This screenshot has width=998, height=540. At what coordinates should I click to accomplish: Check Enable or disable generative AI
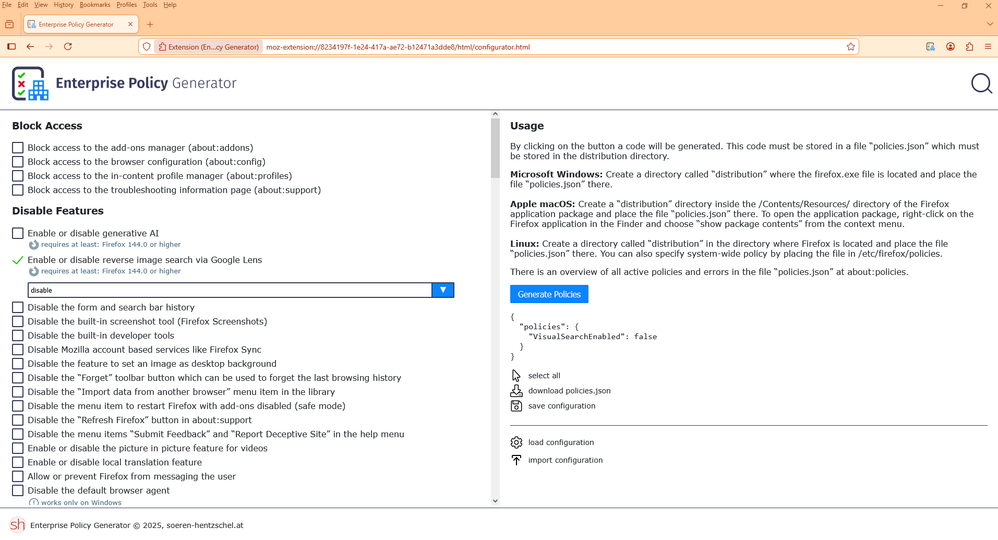18,233
